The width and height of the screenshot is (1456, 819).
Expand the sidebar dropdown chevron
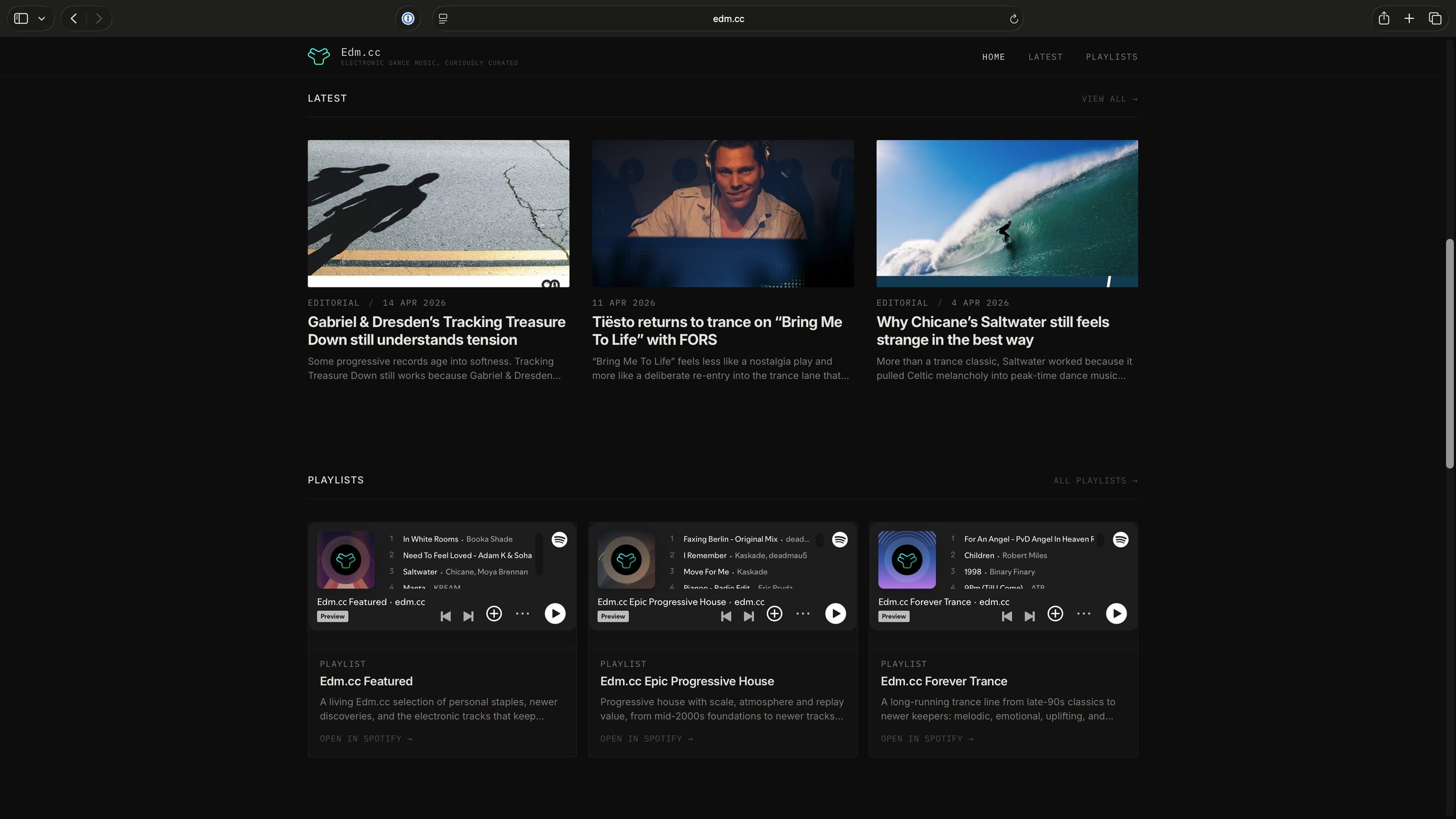pos(41,19)
